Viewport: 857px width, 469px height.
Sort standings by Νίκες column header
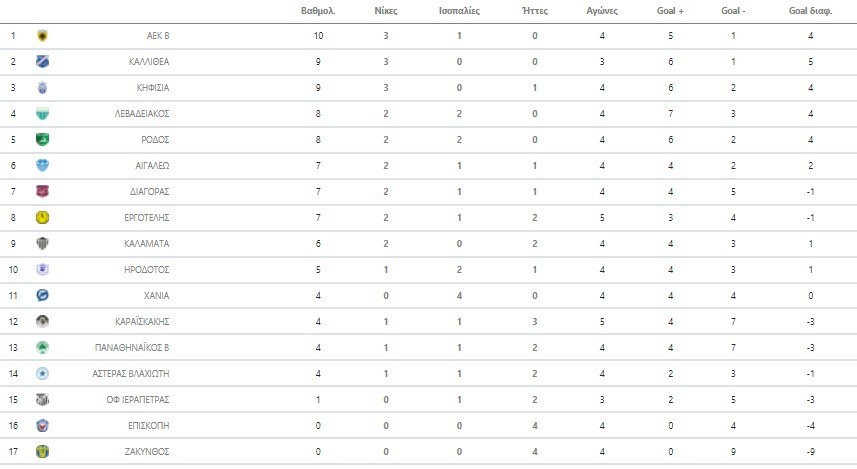pos(386,12)
